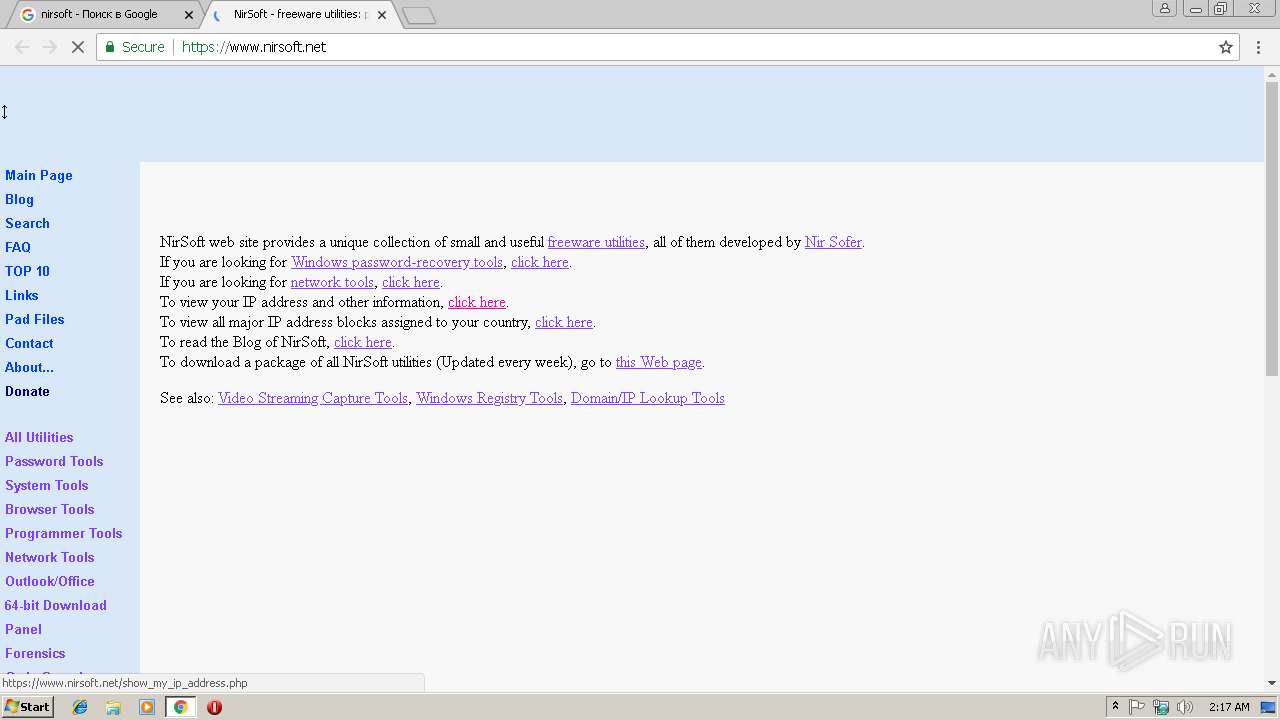This screenshot has width=1280, height=720.
Task: Open the Contact sidebar link
Action: click(x=29, y=343)
